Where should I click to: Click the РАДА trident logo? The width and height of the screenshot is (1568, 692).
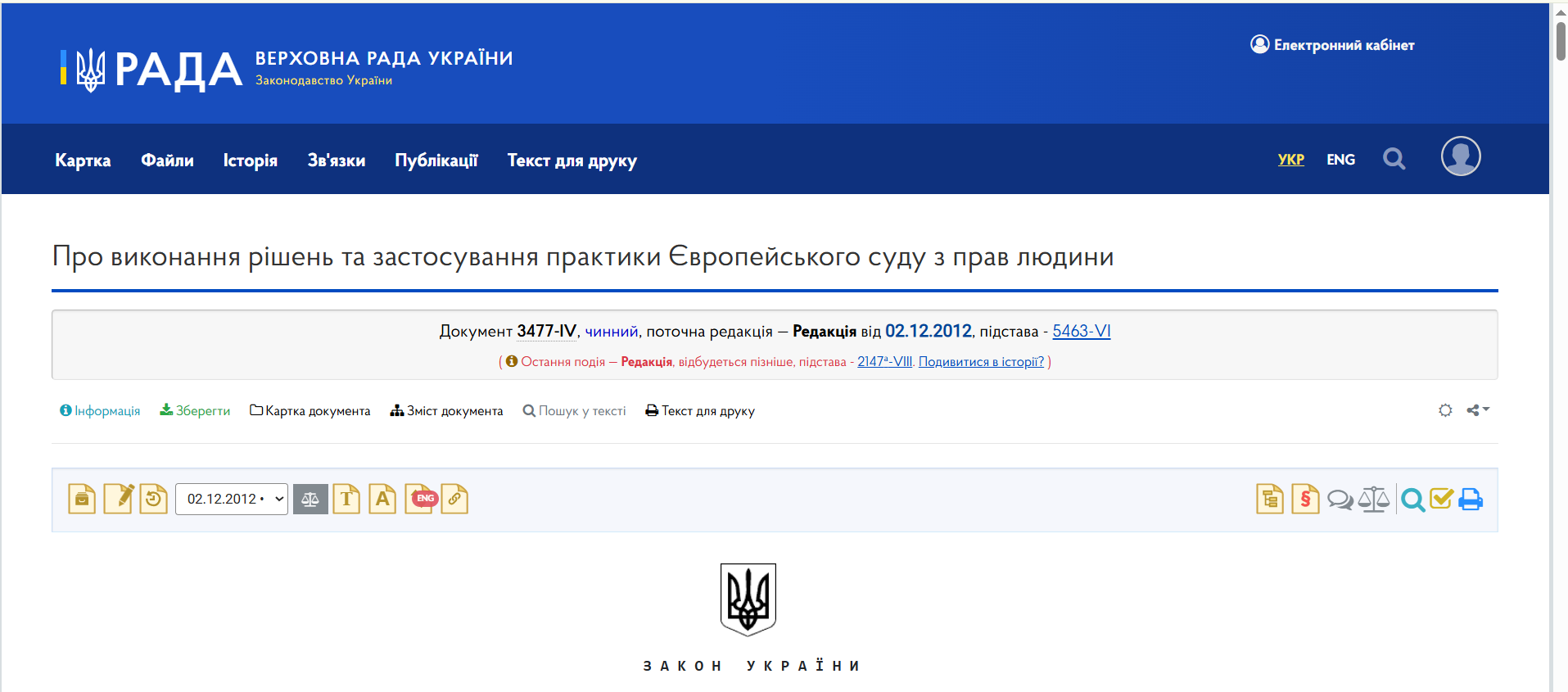[x=151, y=69]
